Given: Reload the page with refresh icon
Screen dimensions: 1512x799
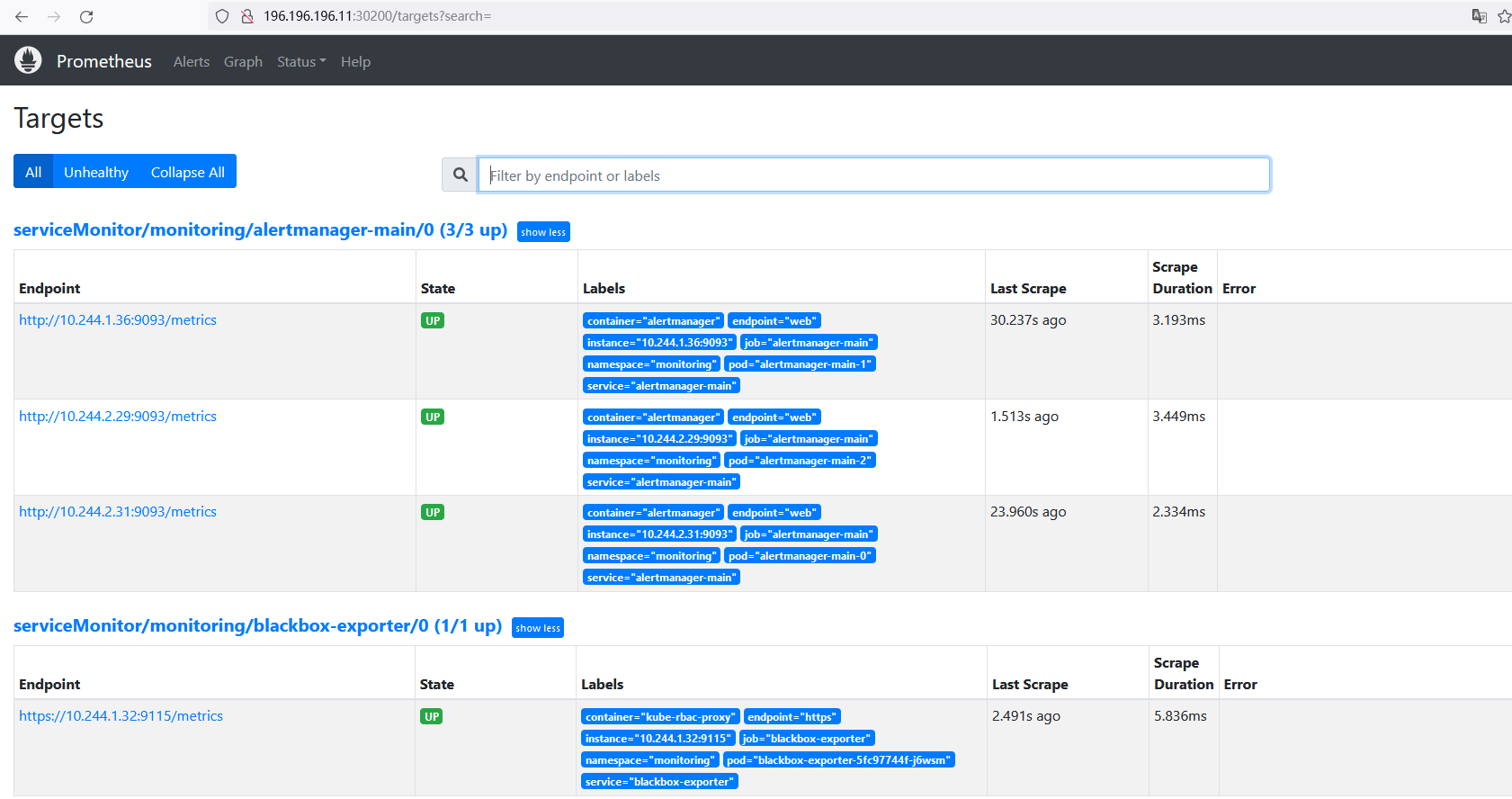Looking at the screenshot, I should (86, 16).
